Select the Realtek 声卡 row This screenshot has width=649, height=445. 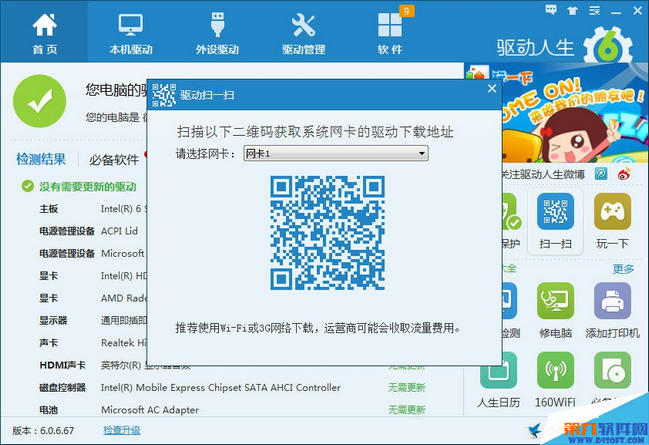[x=93, y=343]
